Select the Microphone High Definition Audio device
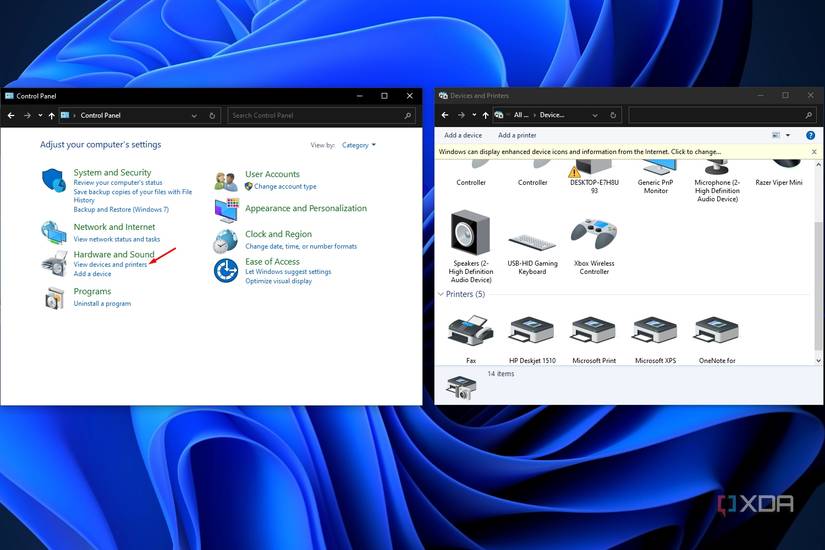 (x=717, y=182)
